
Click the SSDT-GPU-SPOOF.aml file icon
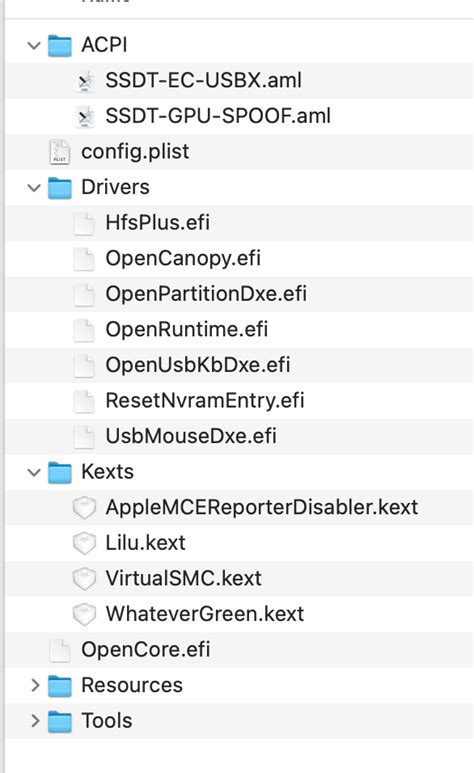(85, 117)
